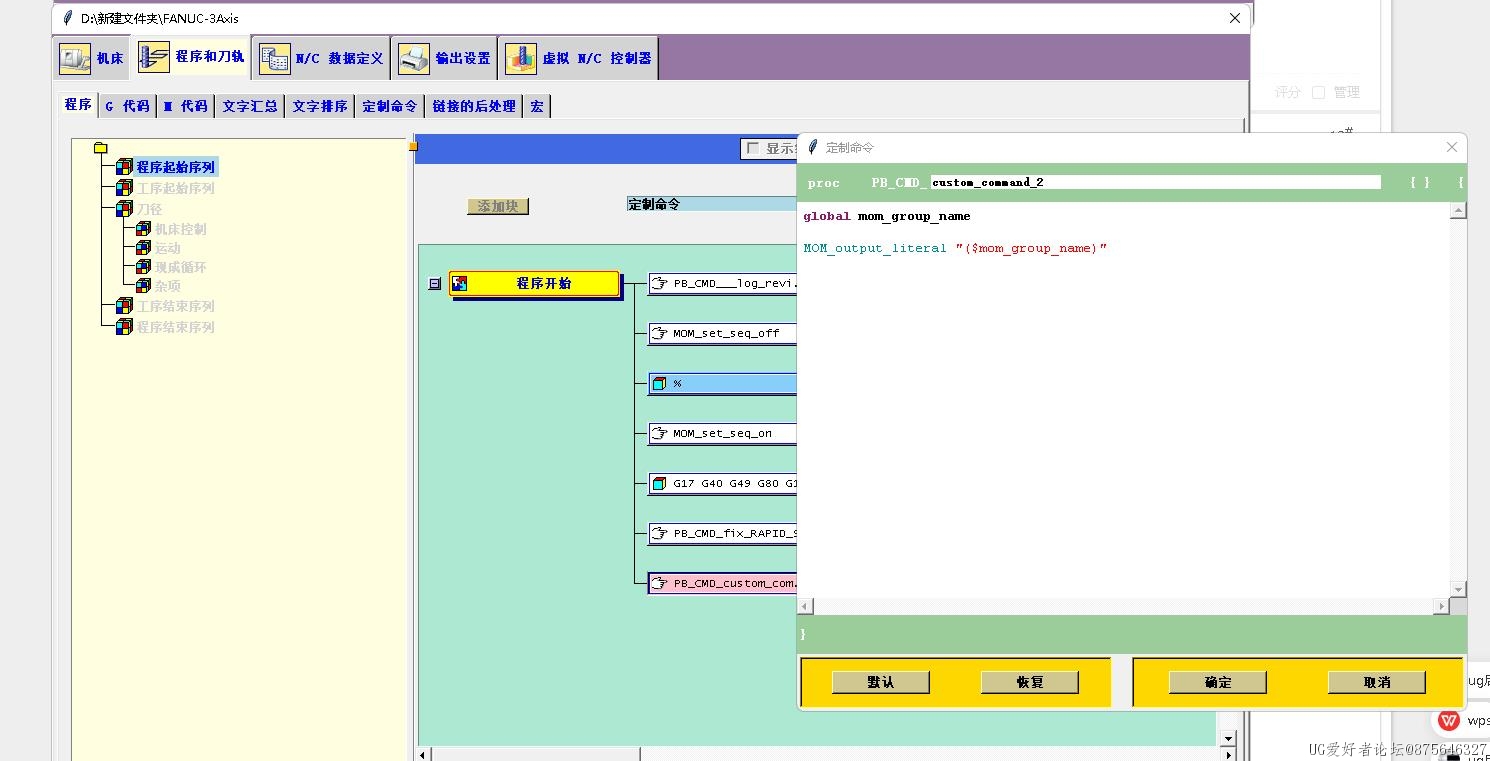
Task: Select the M 代码 sub-tab
Action: point(186,106)
